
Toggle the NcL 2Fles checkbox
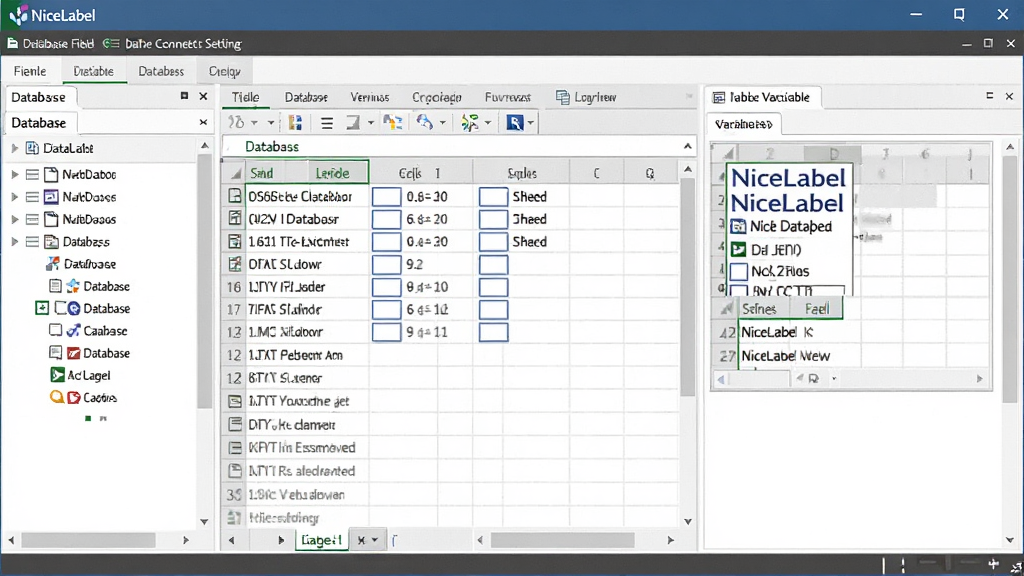pos(739,271)
